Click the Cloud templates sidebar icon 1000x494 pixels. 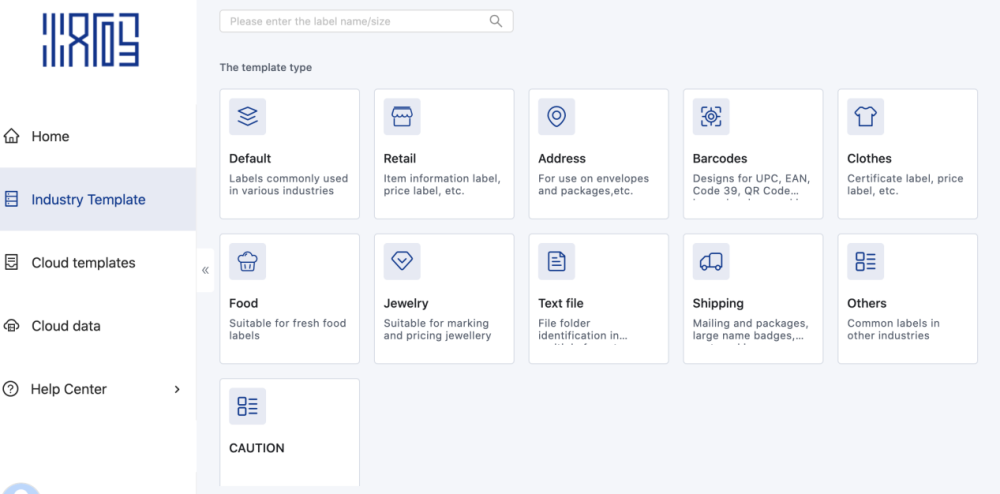tap(11, 262)
